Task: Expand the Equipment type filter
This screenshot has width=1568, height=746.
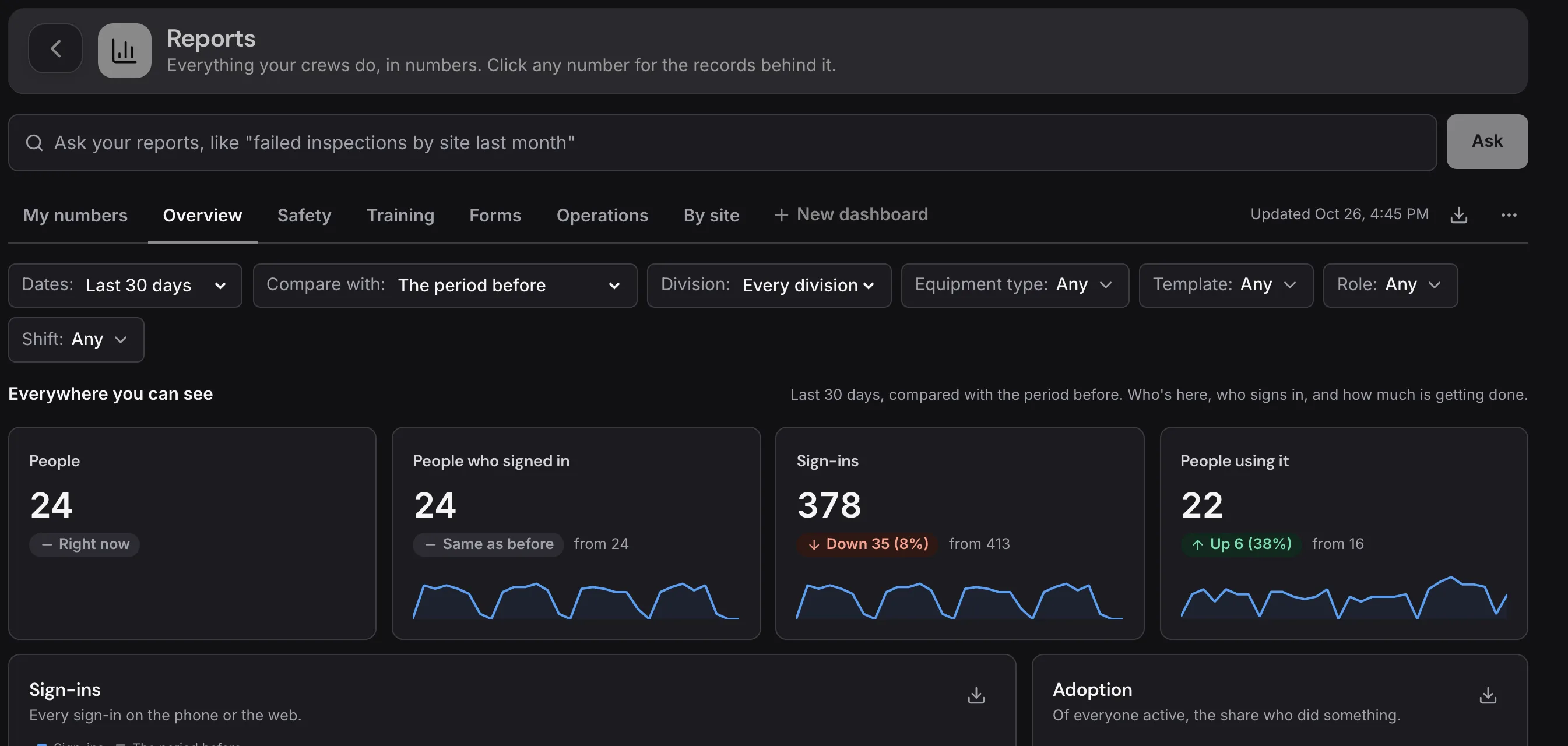Action: coord(1015,286)
